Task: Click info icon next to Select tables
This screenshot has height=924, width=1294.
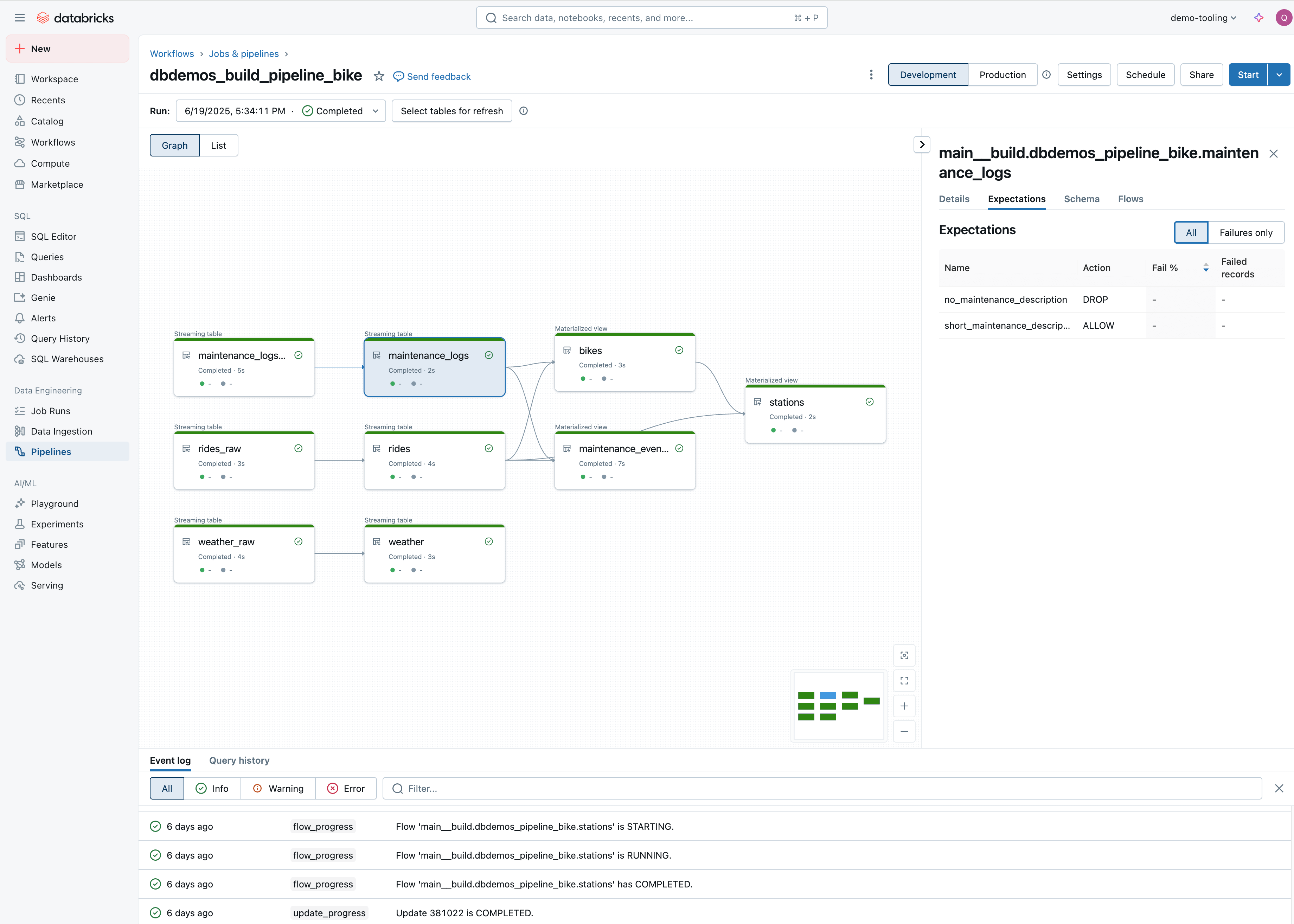Action: tap(524, 111)
